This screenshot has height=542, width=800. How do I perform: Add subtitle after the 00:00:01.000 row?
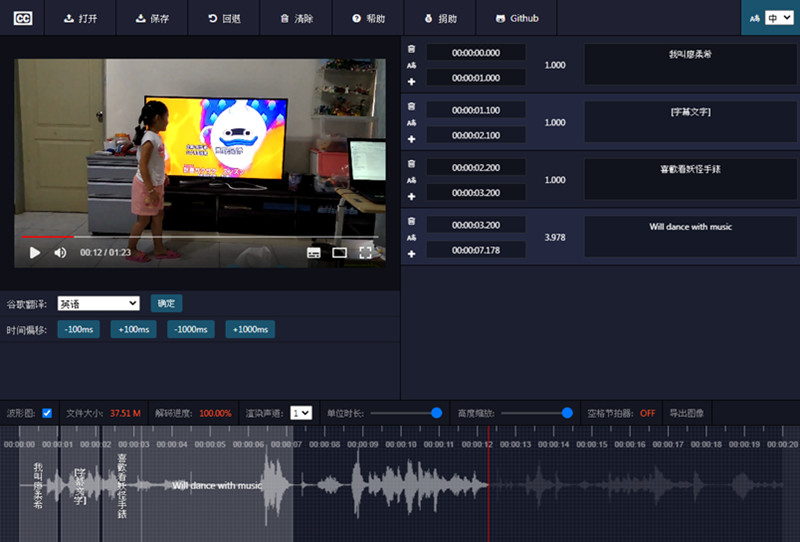(x=411, y=82)
